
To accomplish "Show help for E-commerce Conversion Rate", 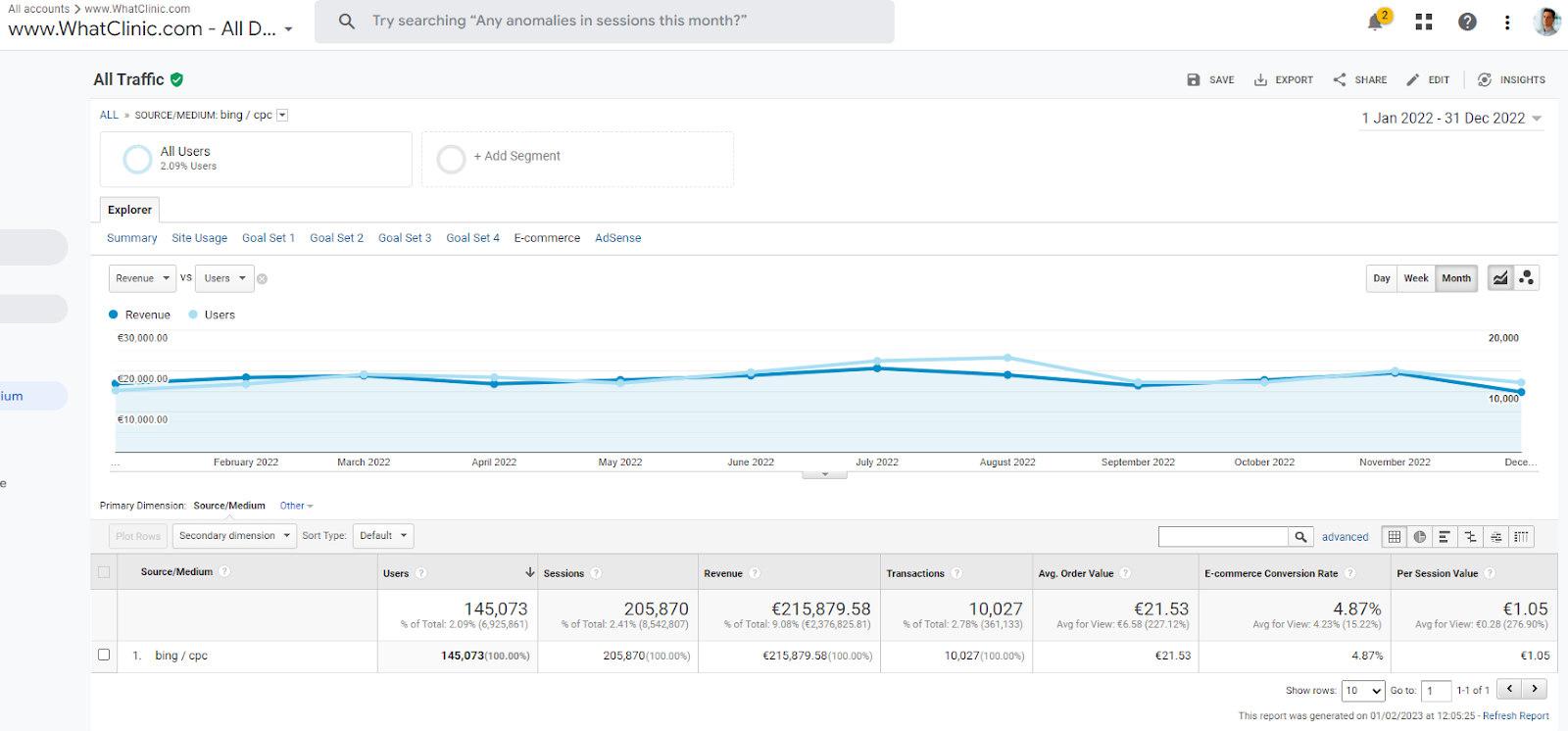I will point(1349,573).
